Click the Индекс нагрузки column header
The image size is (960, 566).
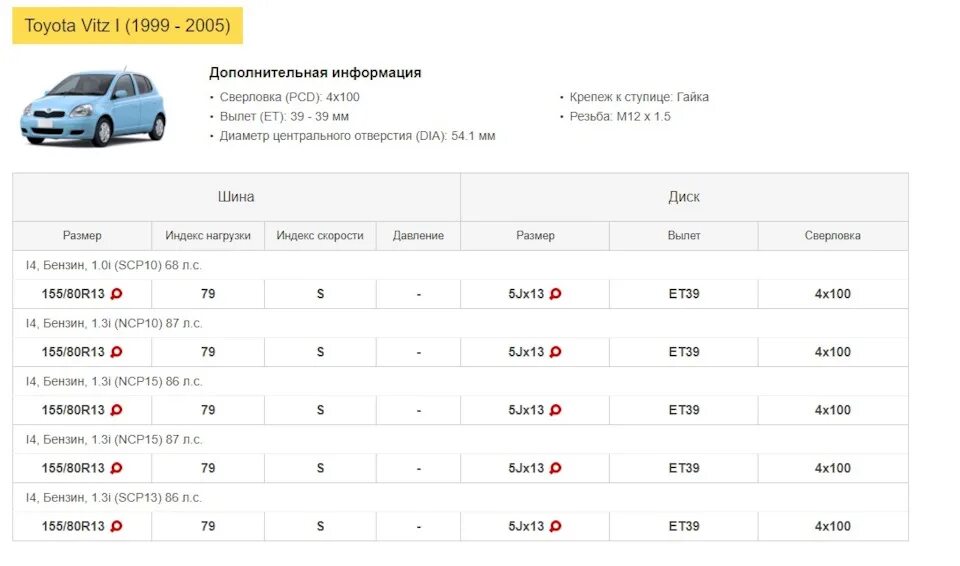point(208,236)
